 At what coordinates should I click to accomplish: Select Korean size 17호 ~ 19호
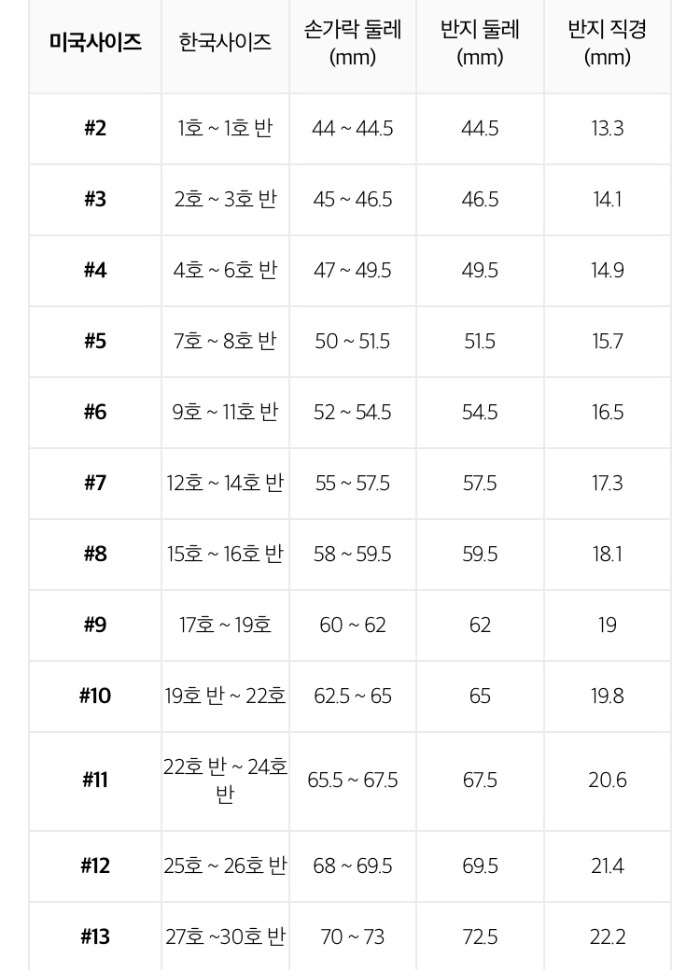coord(225,625)
